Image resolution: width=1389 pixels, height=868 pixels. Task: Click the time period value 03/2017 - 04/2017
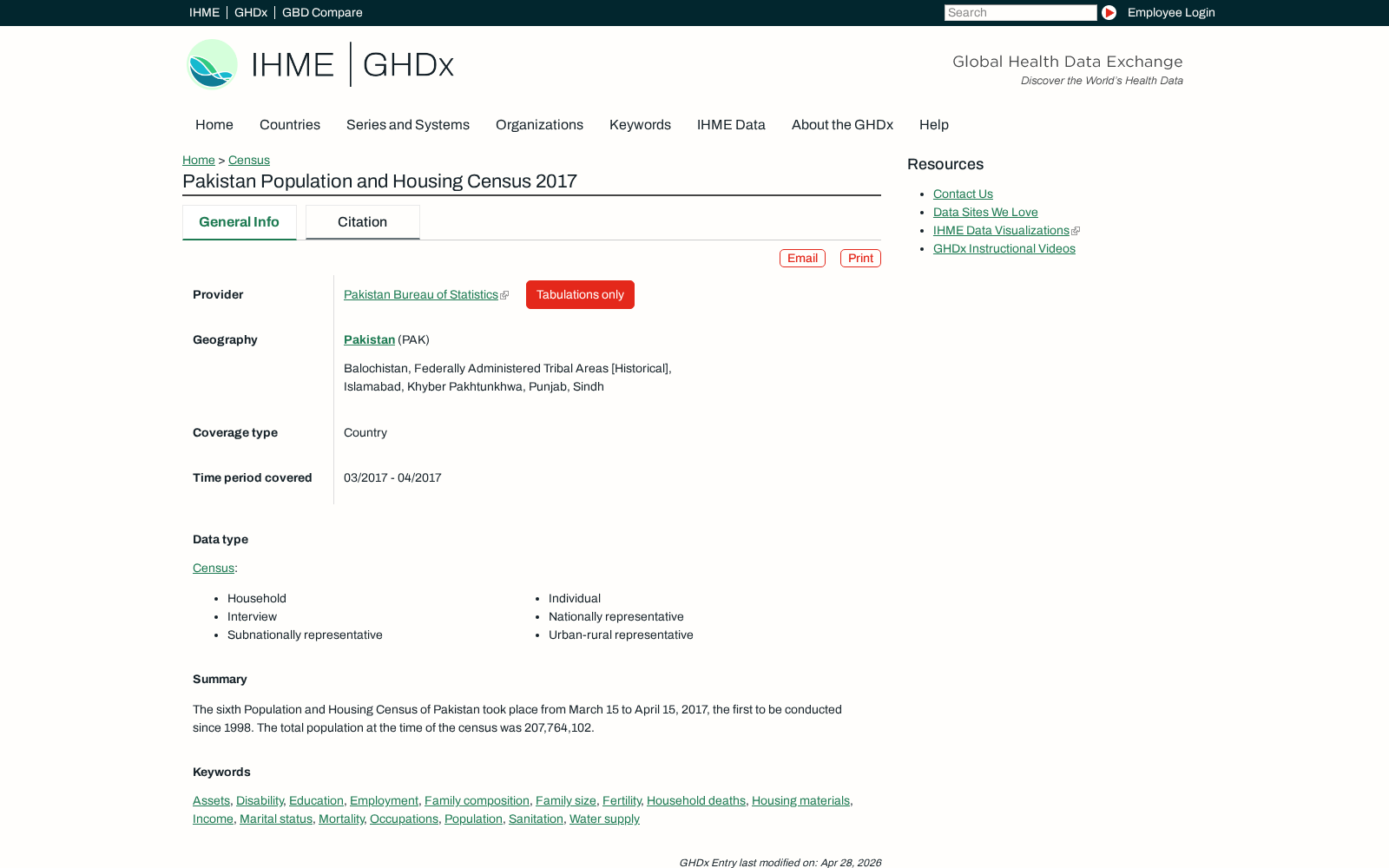[x=392, y=478]
